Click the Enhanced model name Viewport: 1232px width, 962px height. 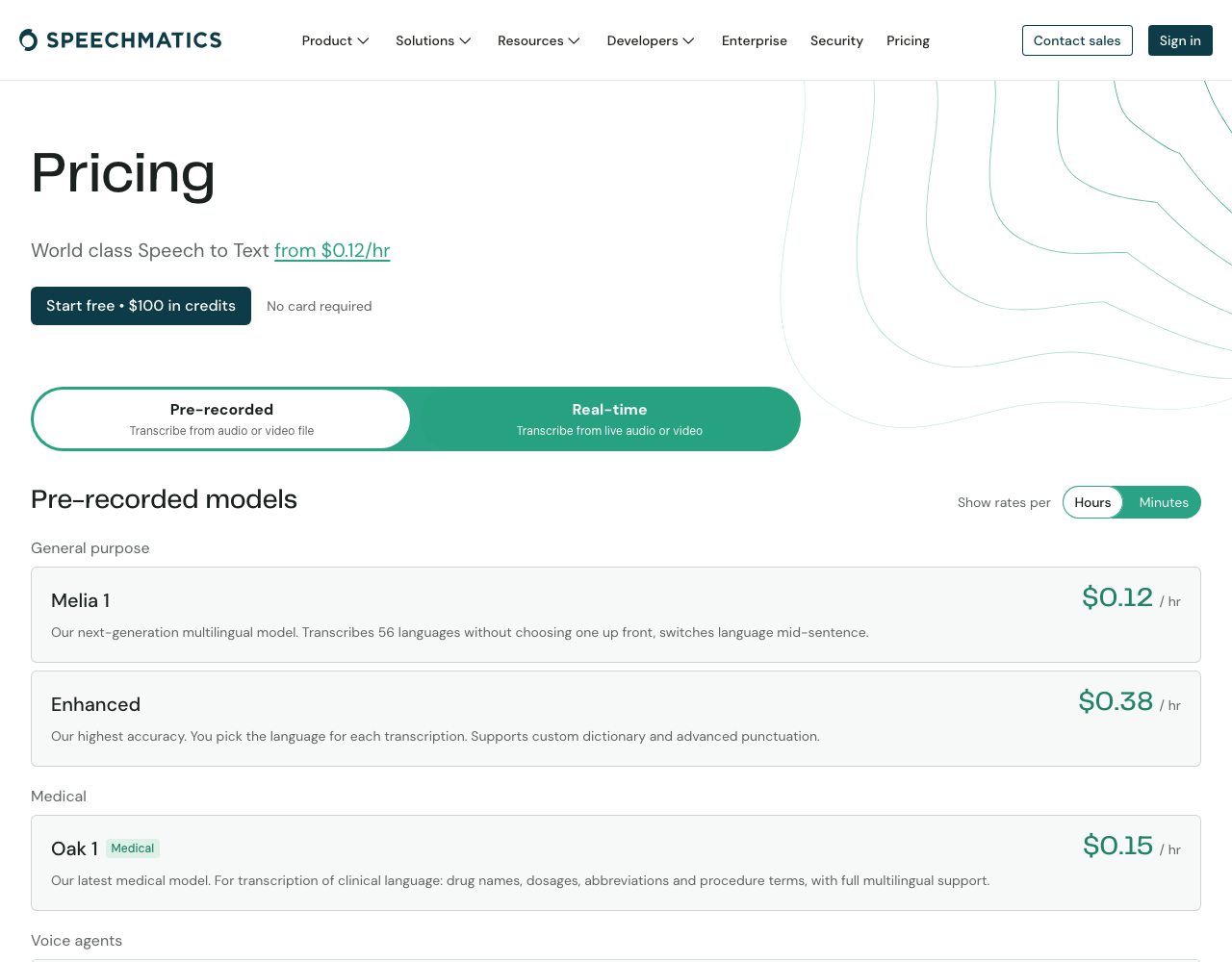click(x=95, y=704)
